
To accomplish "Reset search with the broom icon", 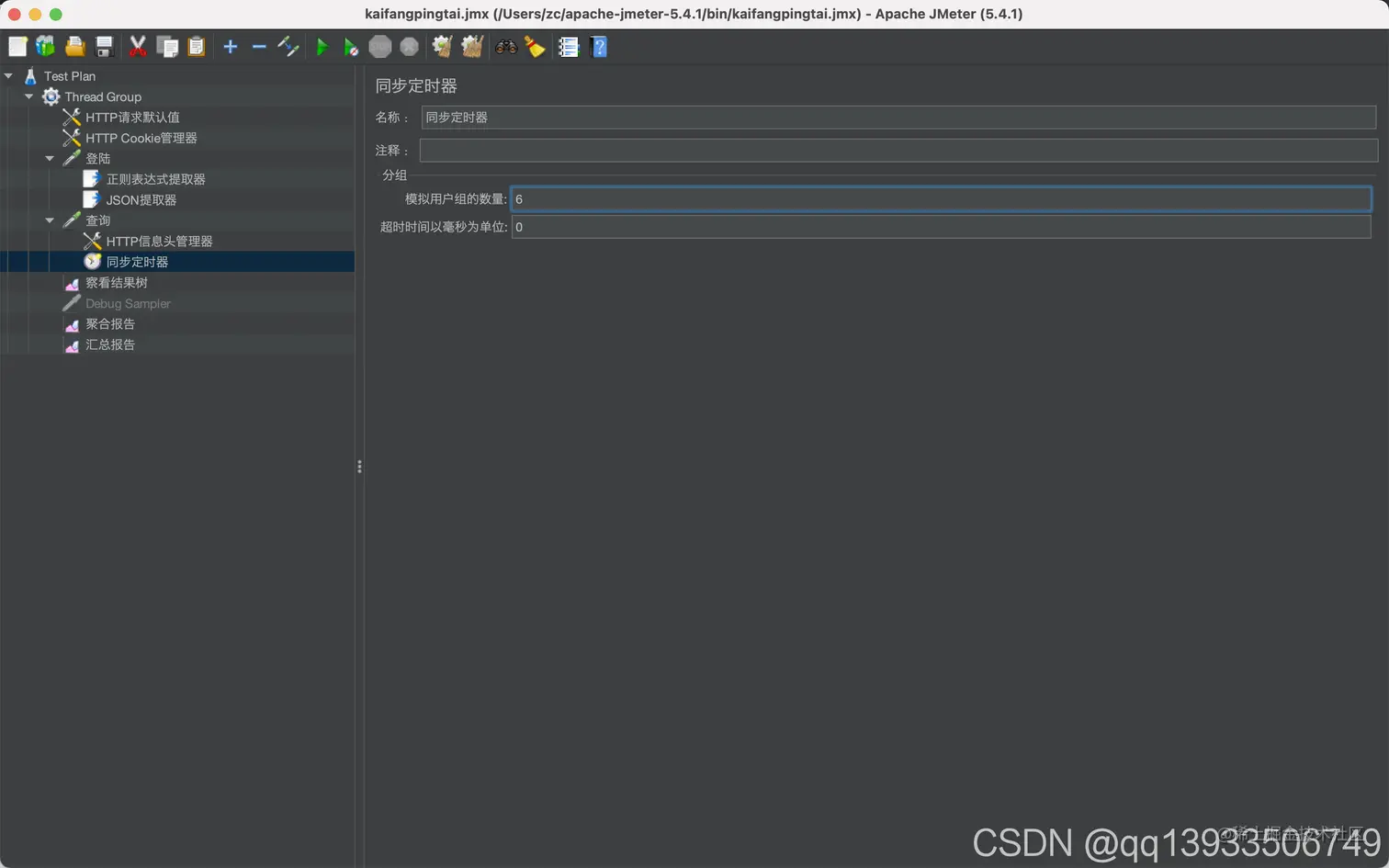I will (x=536, y=47).
